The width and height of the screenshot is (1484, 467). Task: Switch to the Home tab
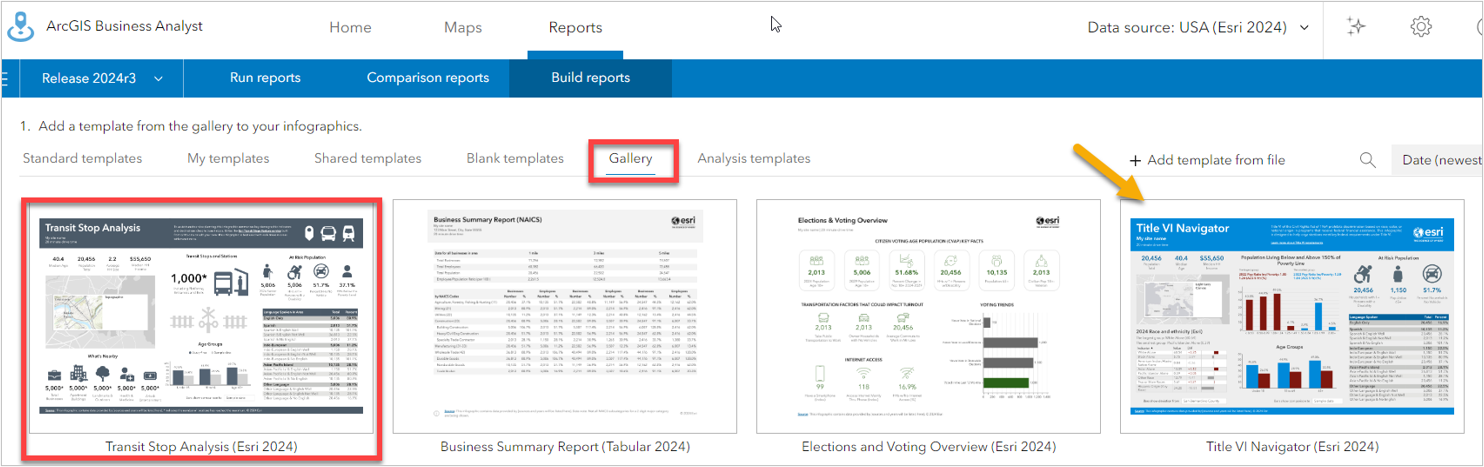[x=350, y=28]
